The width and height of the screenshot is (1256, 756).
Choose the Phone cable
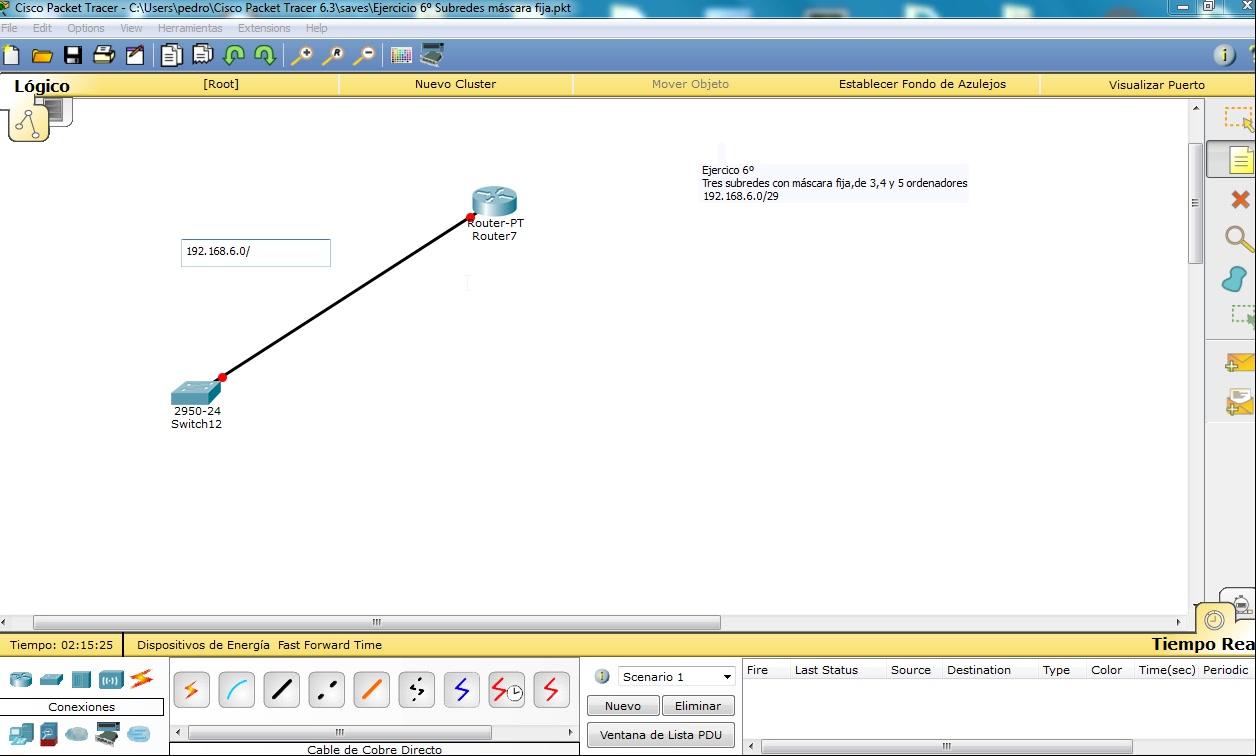coord(417,690)
